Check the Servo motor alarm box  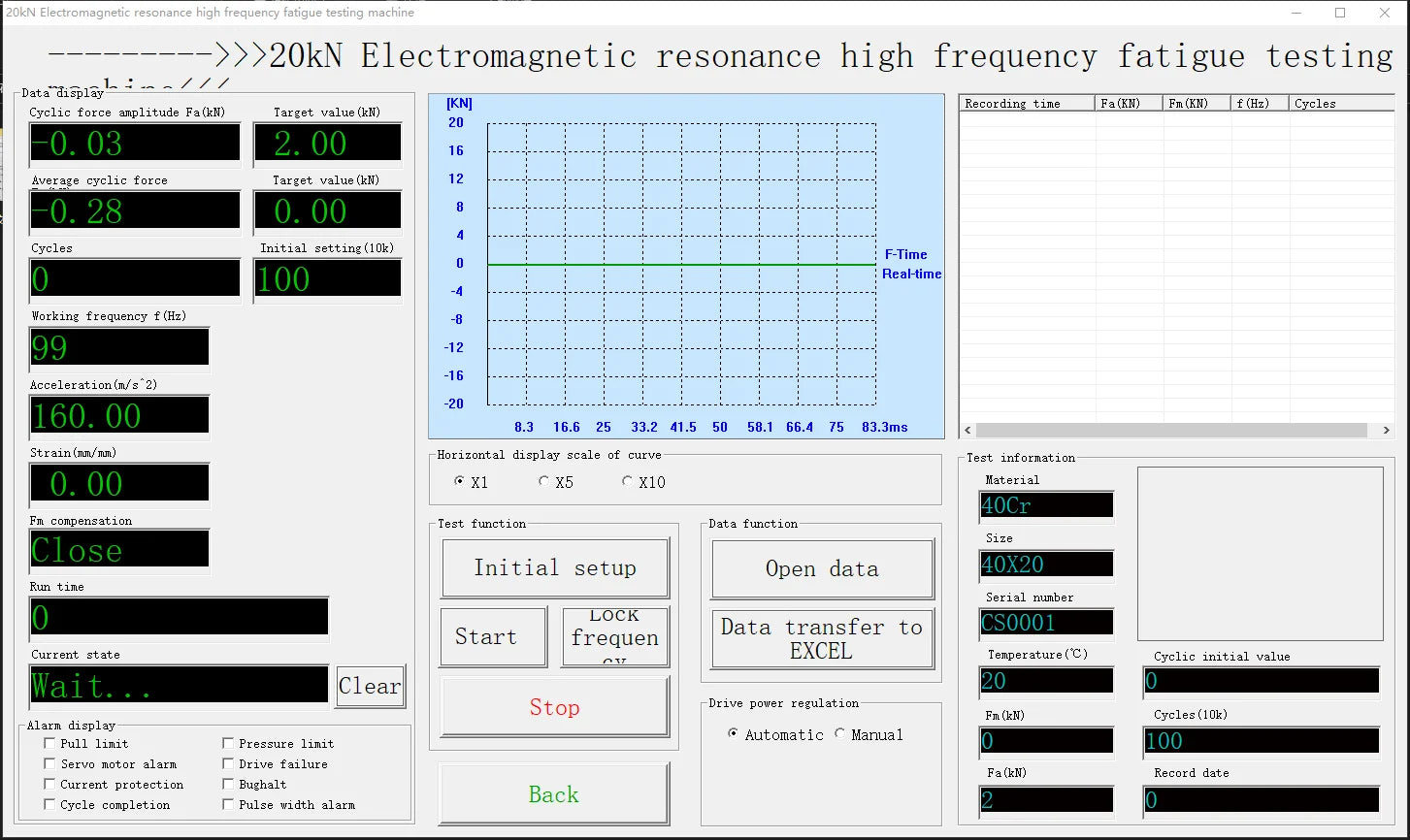pyautogui.click(x=49, y=764)
